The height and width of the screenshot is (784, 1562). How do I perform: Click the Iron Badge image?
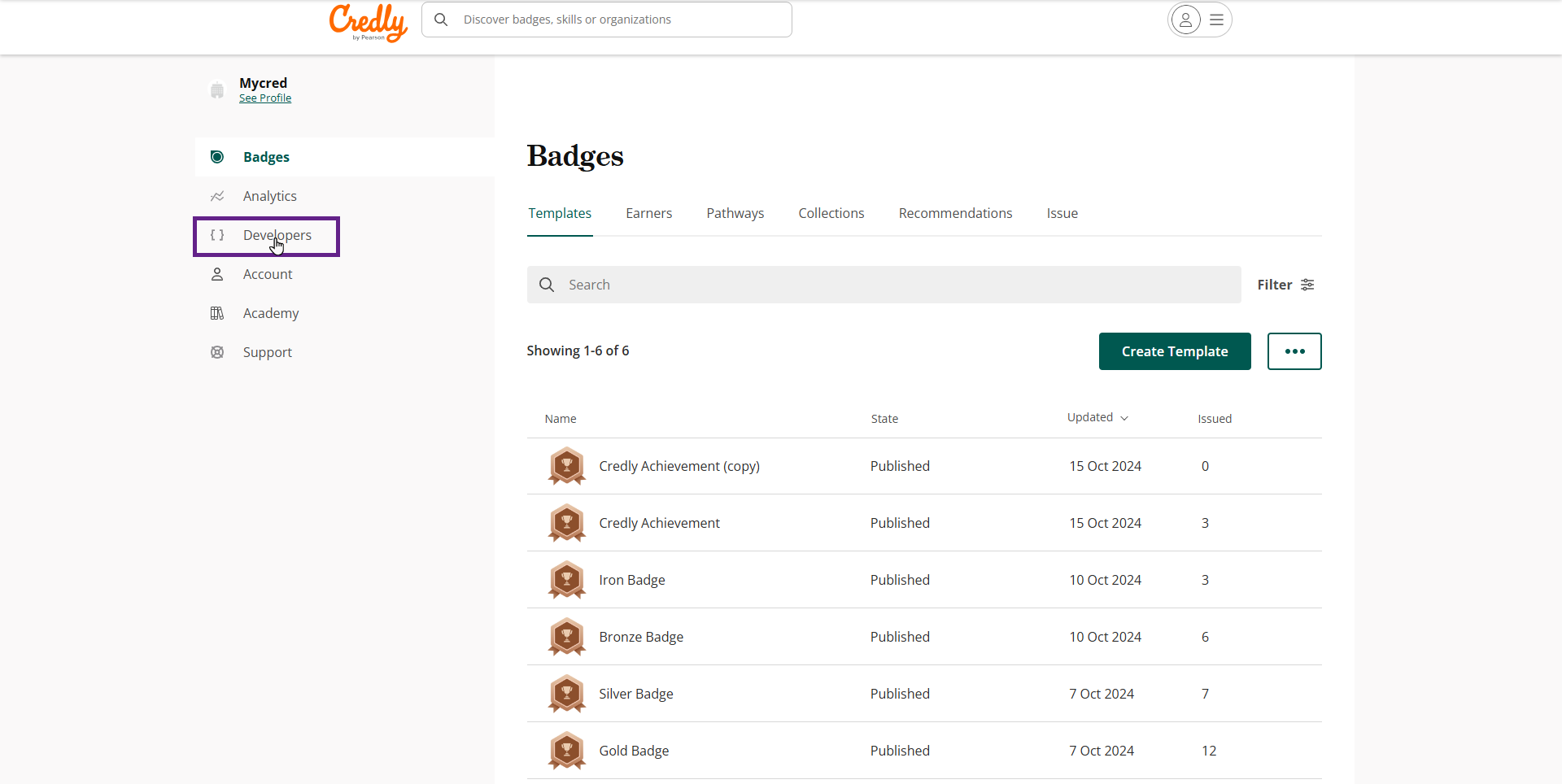click(567, 580)
